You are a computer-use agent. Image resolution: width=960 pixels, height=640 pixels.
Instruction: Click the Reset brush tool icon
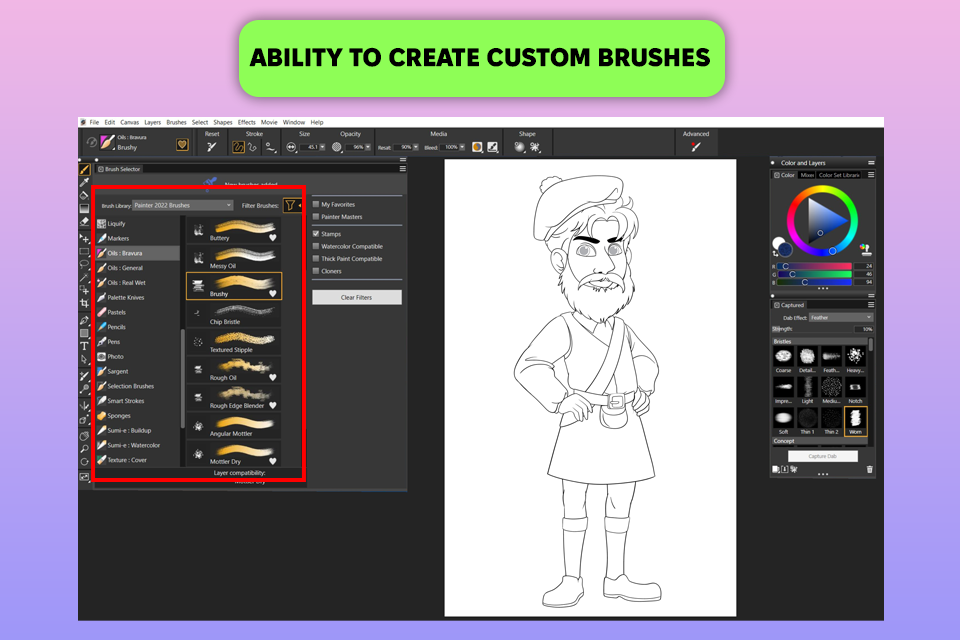(x=212, y=147)
